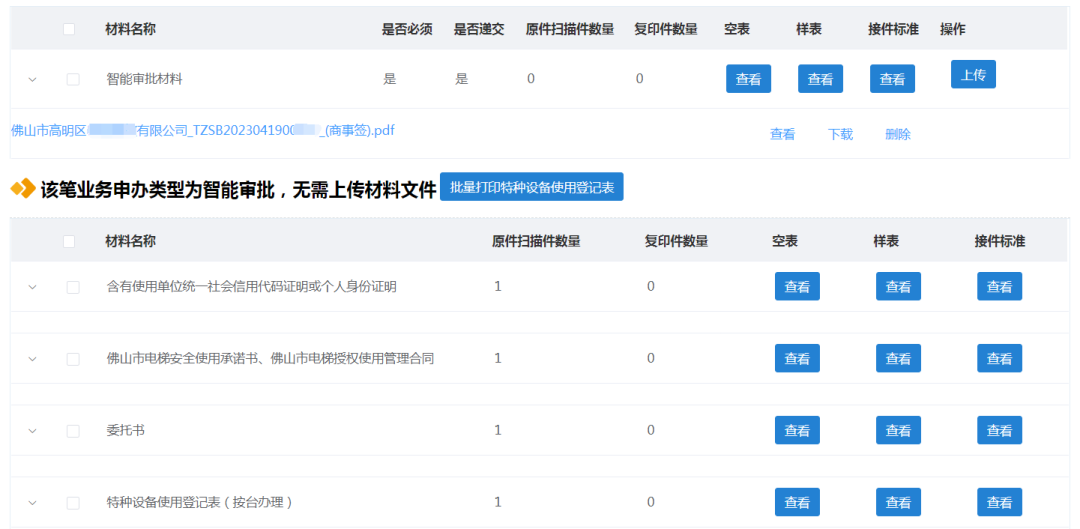Expand the 智能审批材料 row chevron
The height and width of the screenshot is (529, 1080).
pos(32,79)
